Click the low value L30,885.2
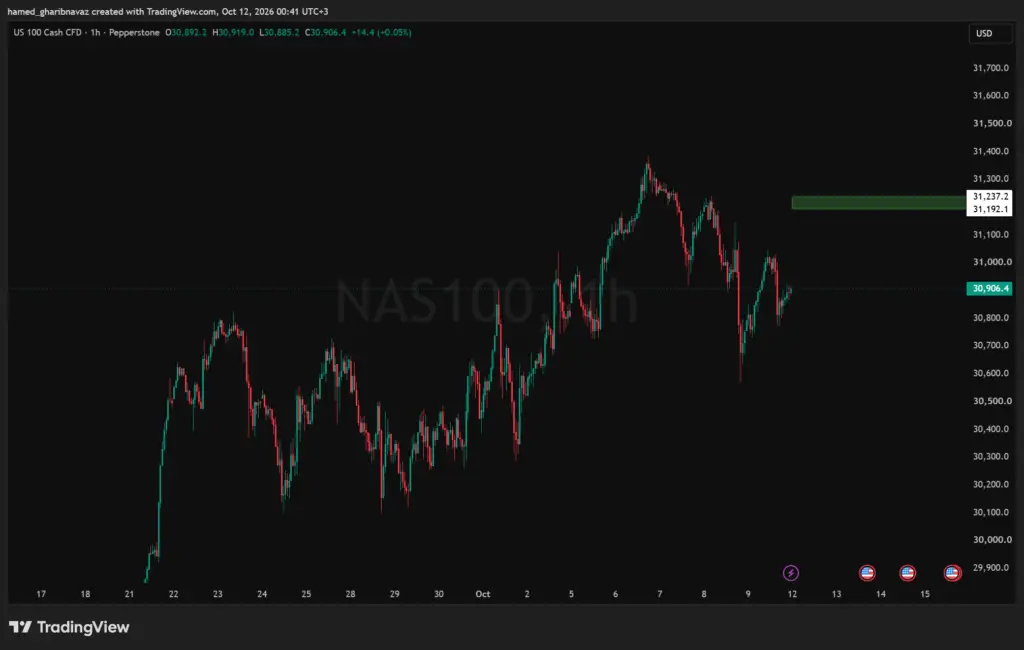Viewport: 1024px width, 650px height. click(x=280, y=32)
